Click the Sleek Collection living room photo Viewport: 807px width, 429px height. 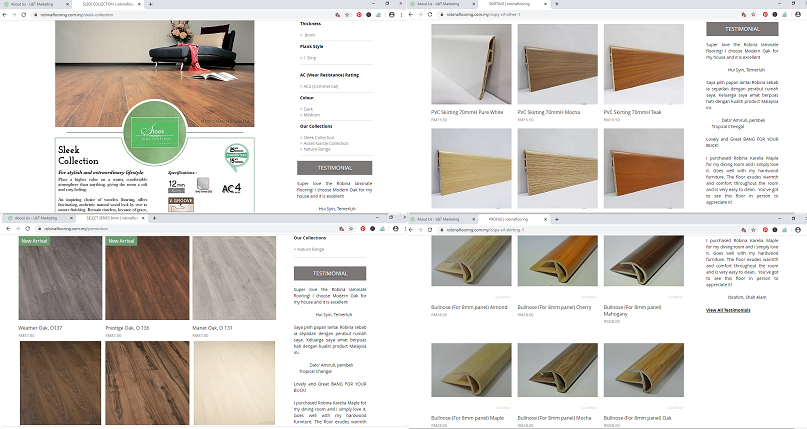click(x=154, y=74)
